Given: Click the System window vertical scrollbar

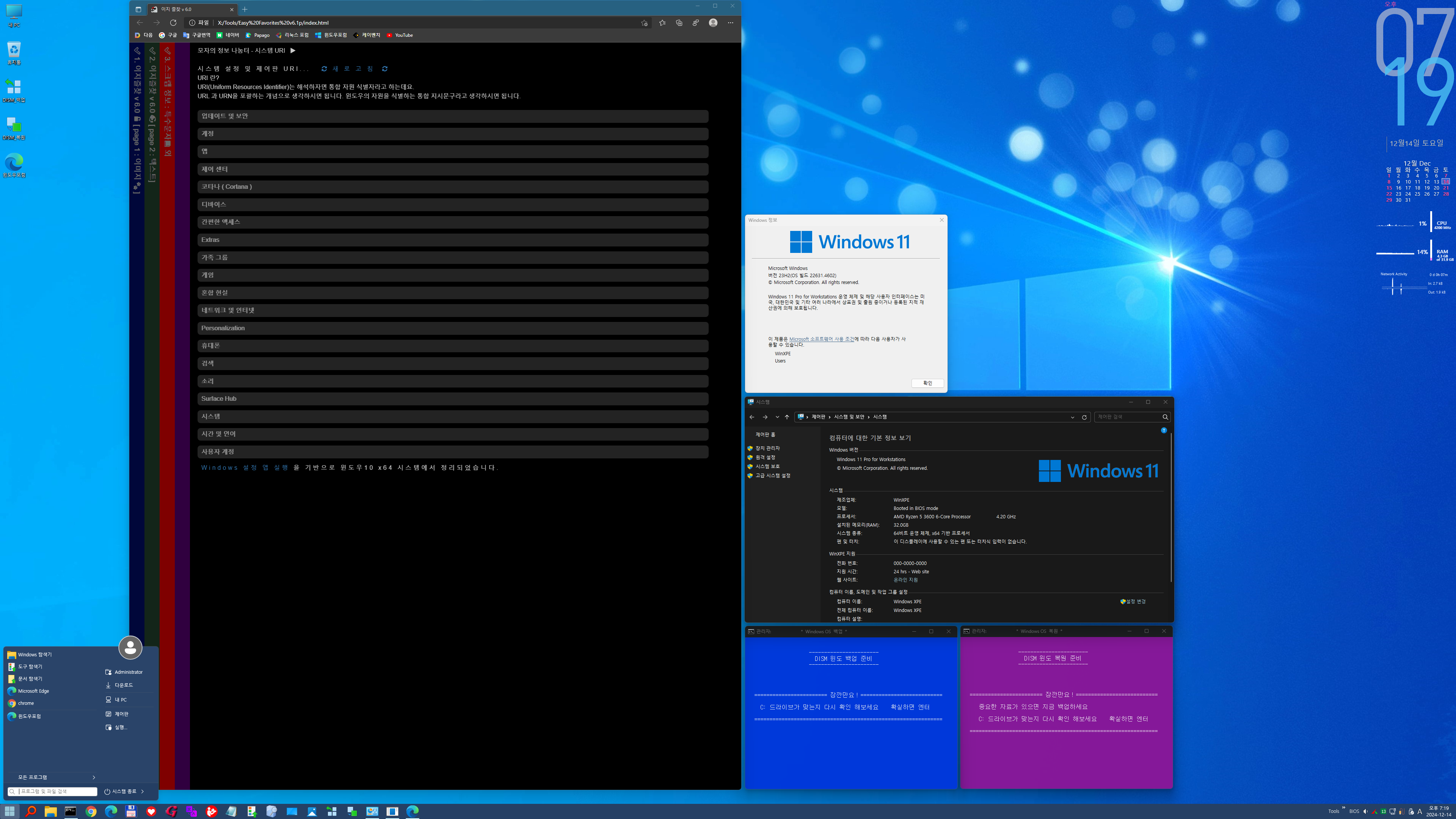Looking at the screenshot, I should (1171, 507).
